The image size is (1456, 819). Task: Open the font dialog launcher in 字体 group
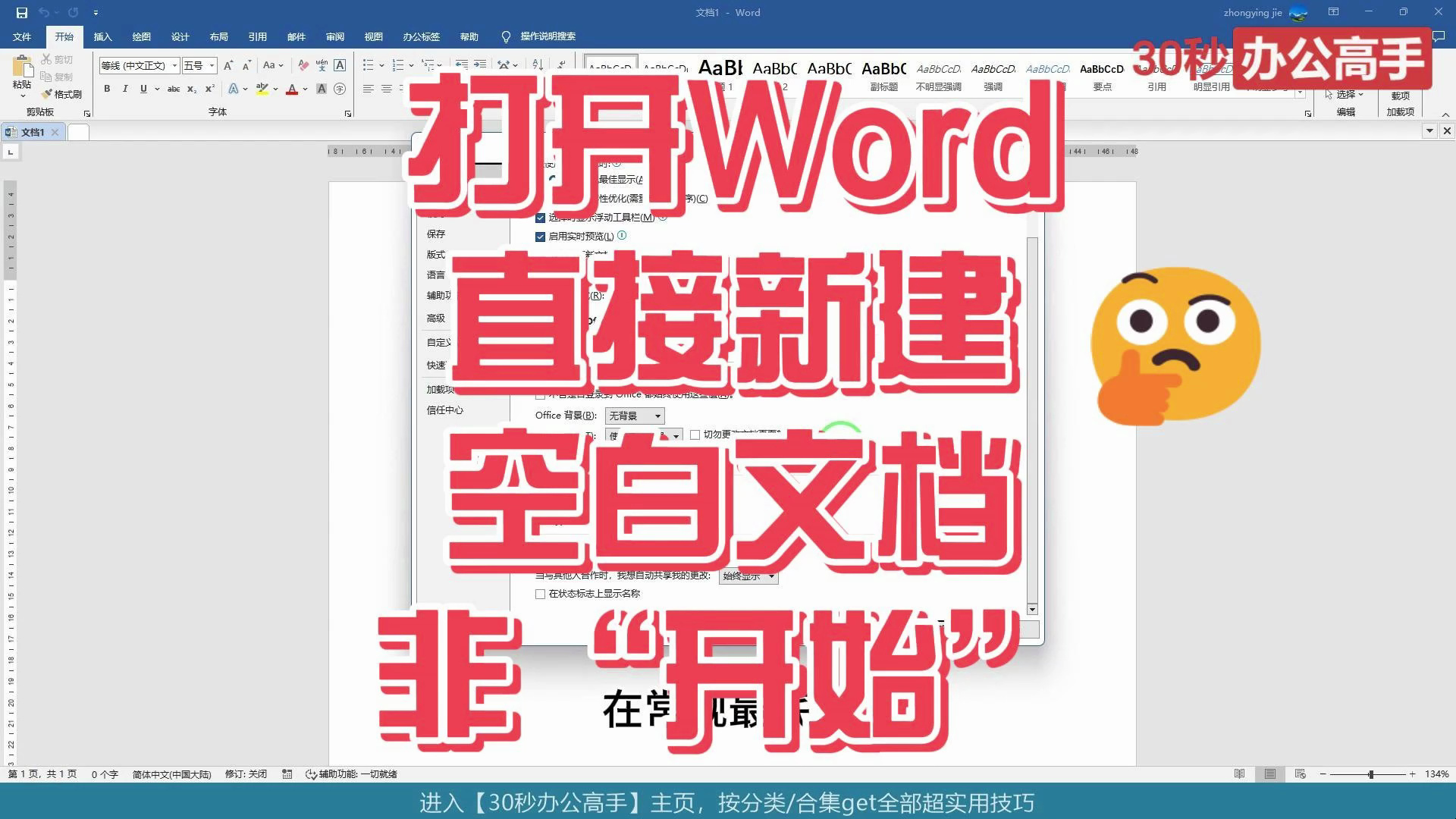click(x=348, y=114)
